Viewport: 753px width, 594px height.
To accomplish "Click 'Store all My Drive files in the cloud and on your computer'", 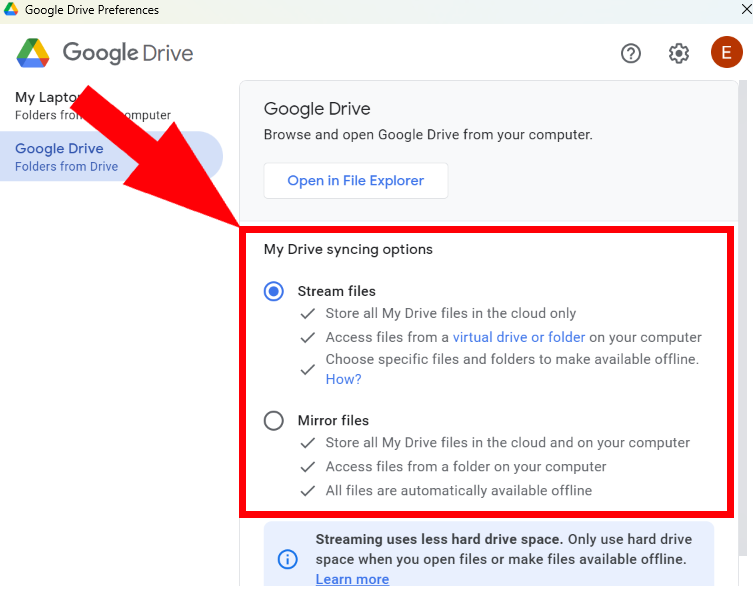I will tap(508, 442).
